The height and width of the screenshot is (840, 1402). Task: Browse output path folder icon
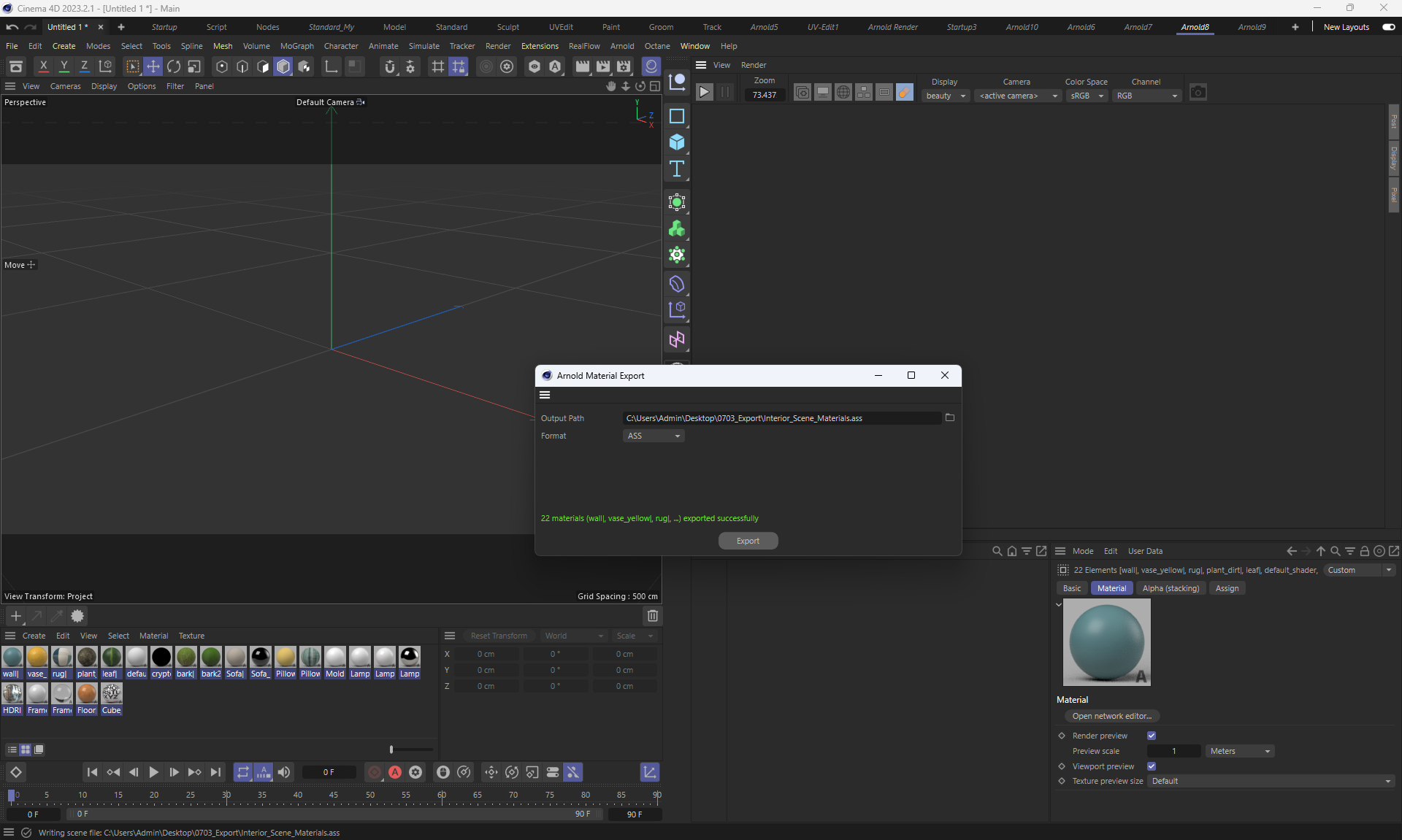coord(949,417)
